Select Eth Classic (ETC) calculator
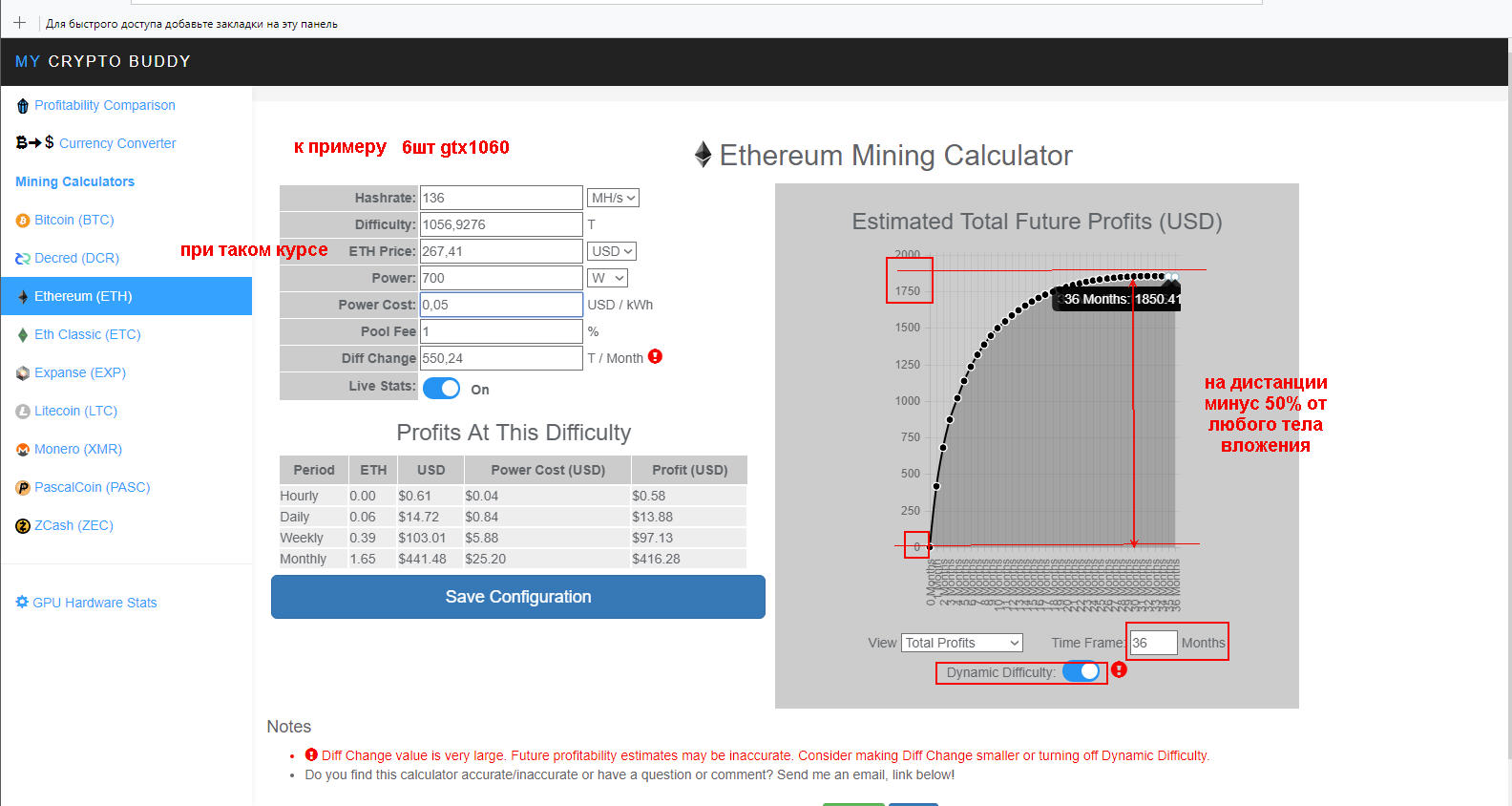 (88, 334)
